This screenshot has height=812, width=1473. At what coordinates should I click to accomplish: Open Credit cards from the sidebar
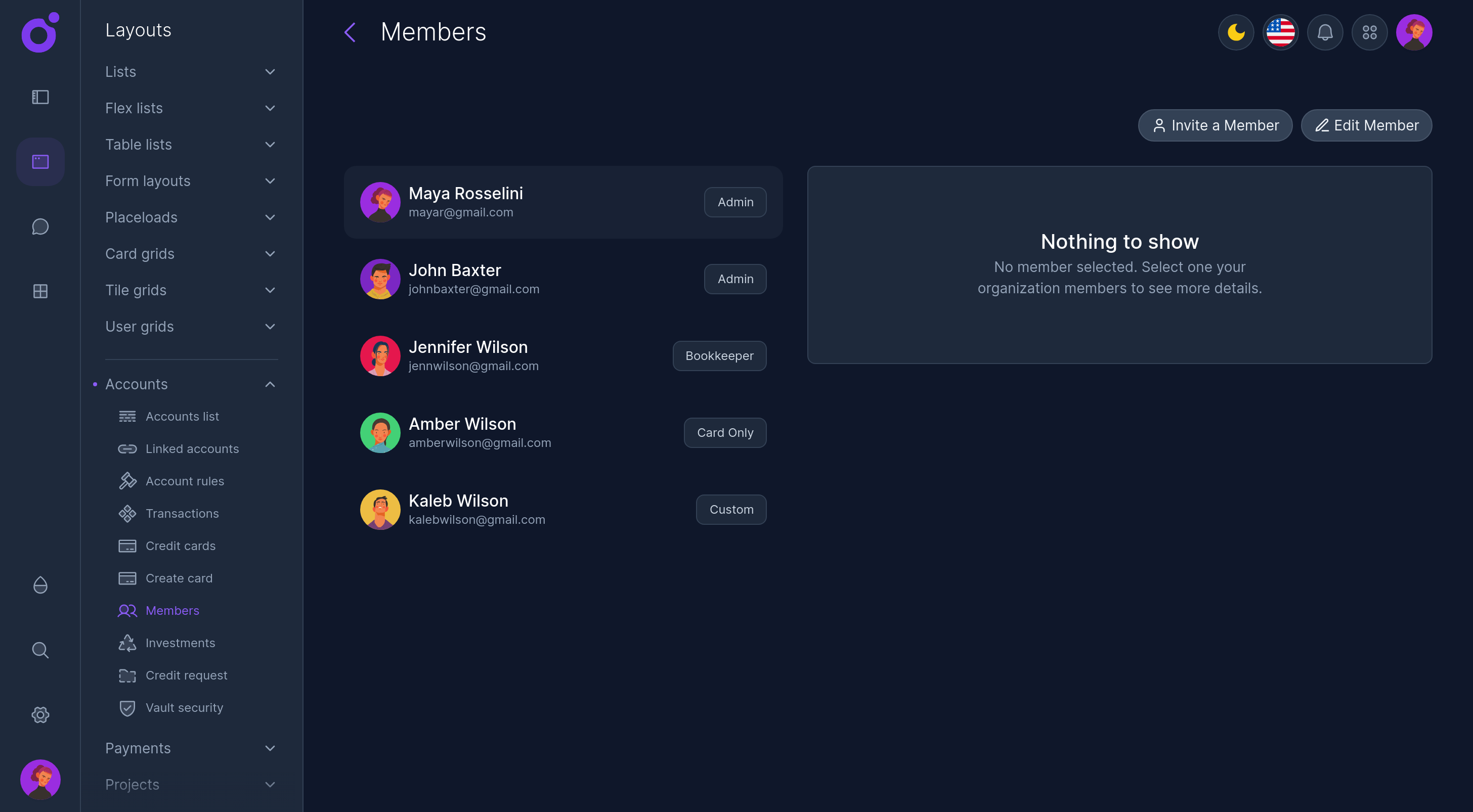pos(181,546)
